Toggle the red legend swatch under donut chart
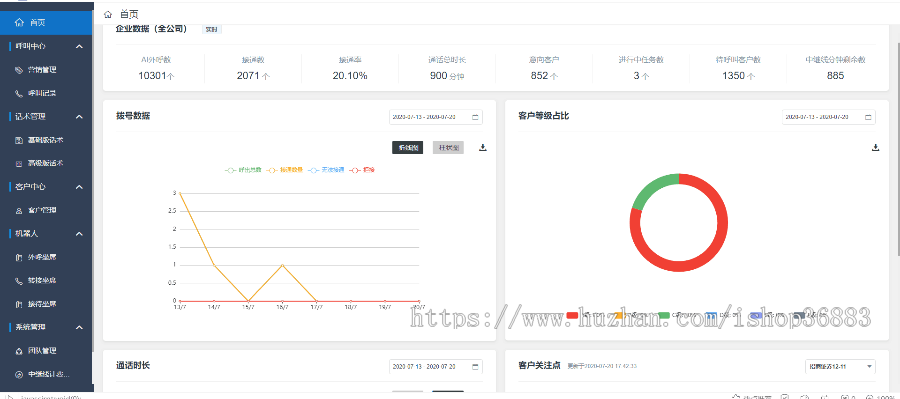 [x=572, y=315]
